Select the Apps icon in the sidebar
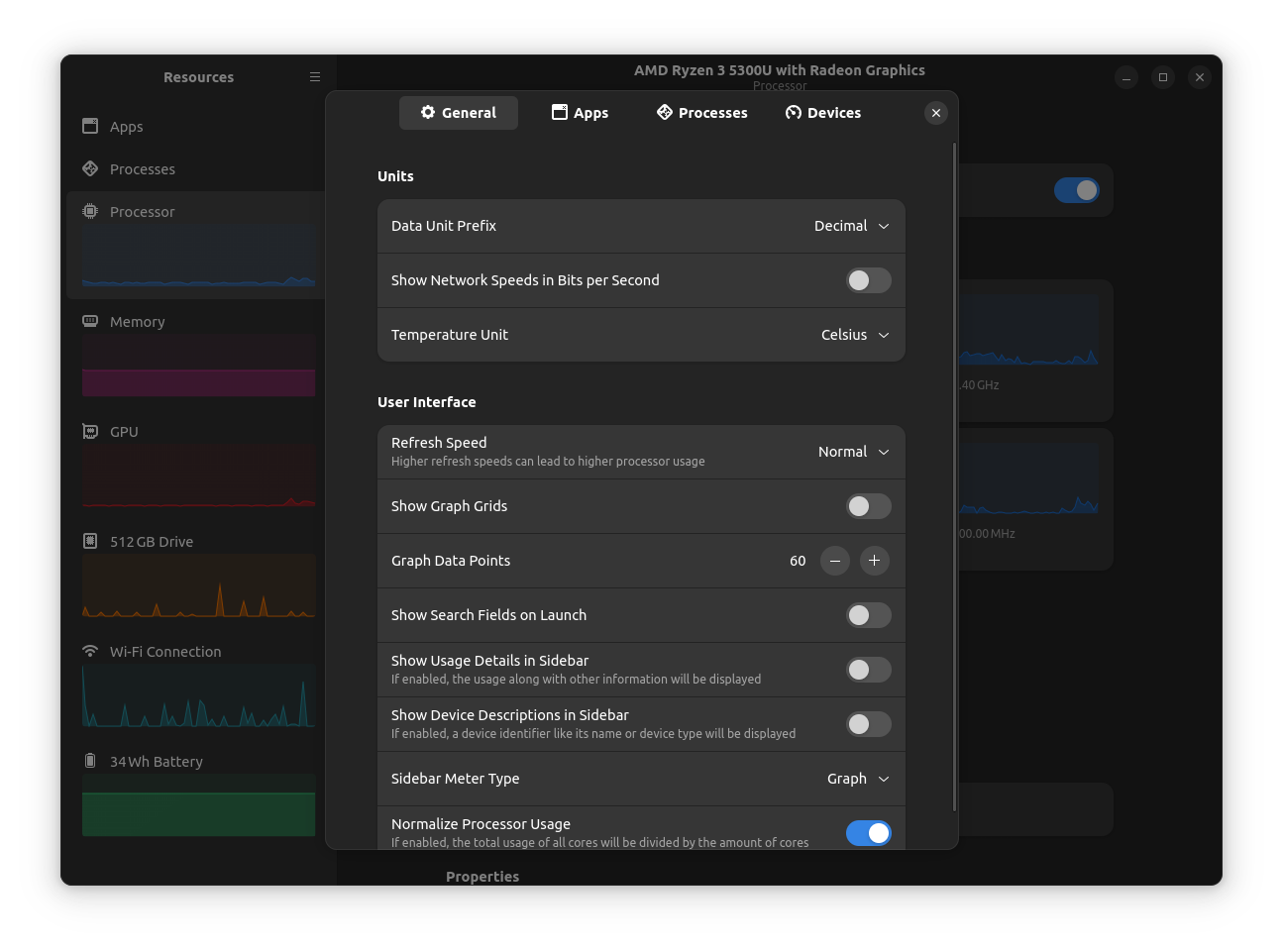The width and height of the screenshot is (1283, 952). tap(90, 127)
